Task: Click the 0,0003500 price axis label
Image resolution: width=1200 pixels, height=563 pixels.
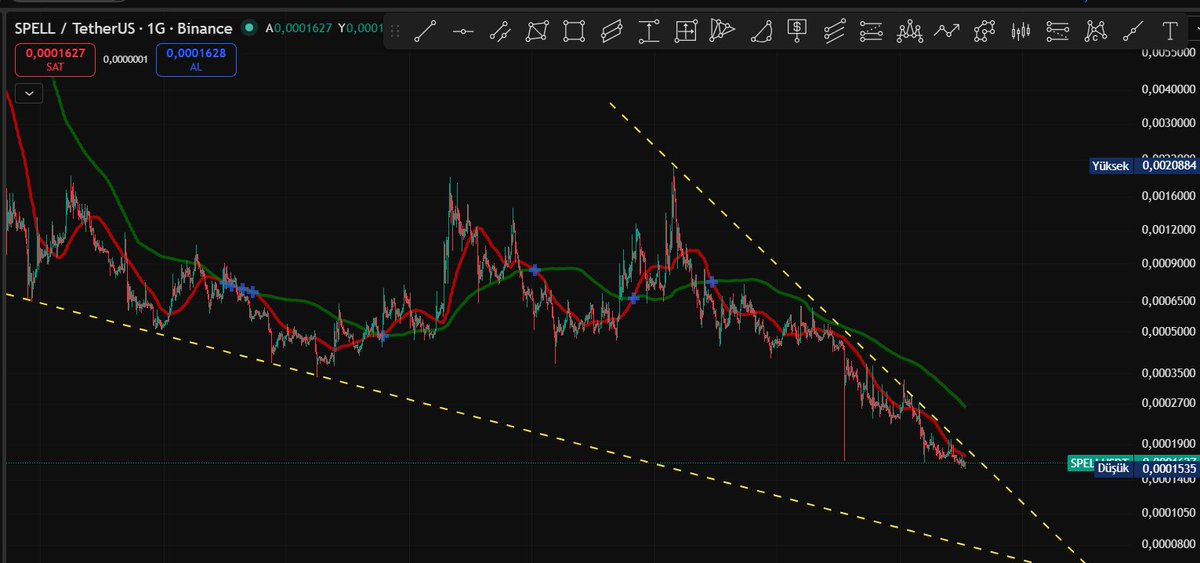Action: tap(1168, 373)
